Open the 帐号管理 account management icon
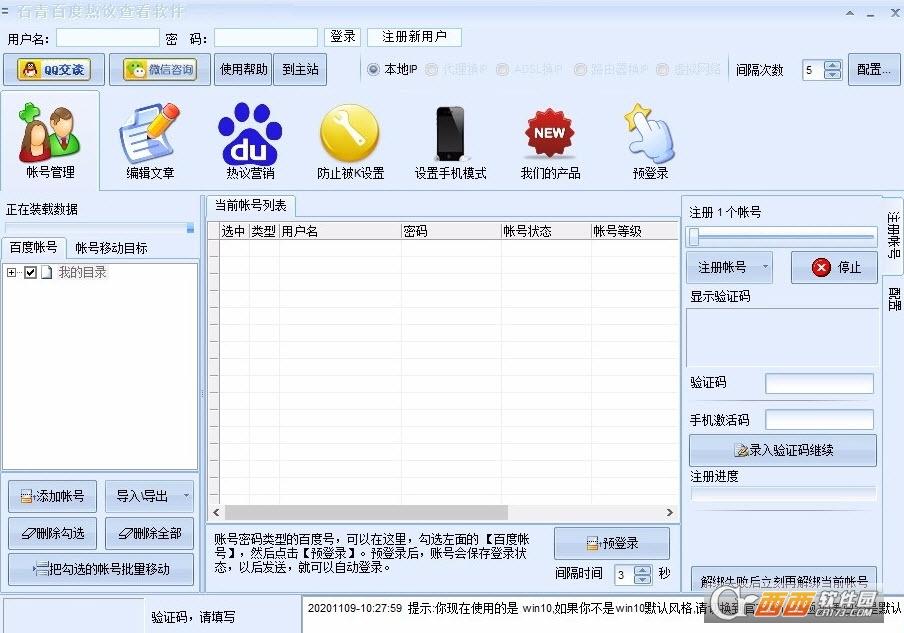The image size is (904, 633). click(x=50, y=140)
